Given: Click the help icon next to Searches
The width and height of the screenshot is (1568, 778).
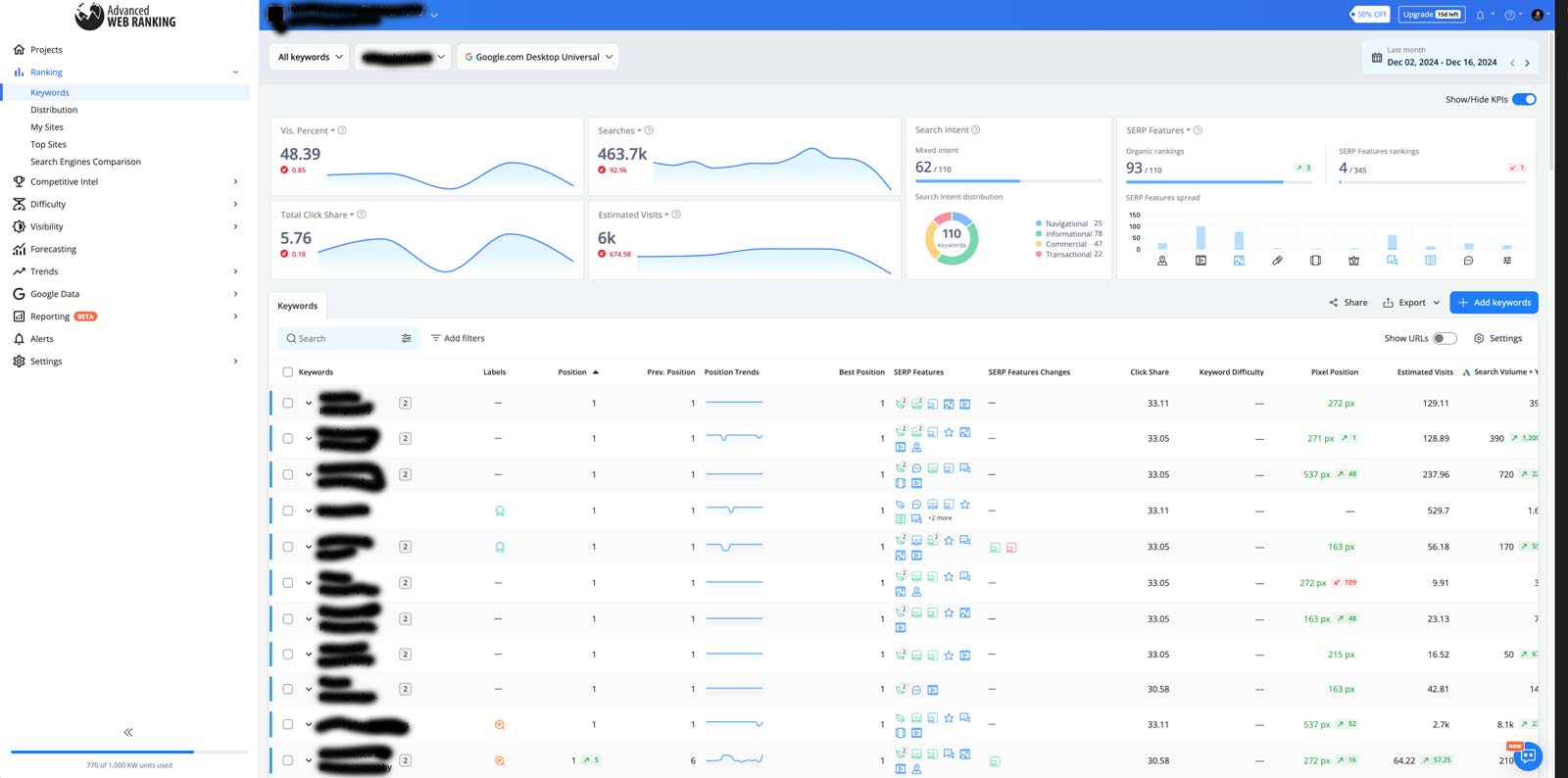Looking at the screenshot, I should [x=649, y=130].
